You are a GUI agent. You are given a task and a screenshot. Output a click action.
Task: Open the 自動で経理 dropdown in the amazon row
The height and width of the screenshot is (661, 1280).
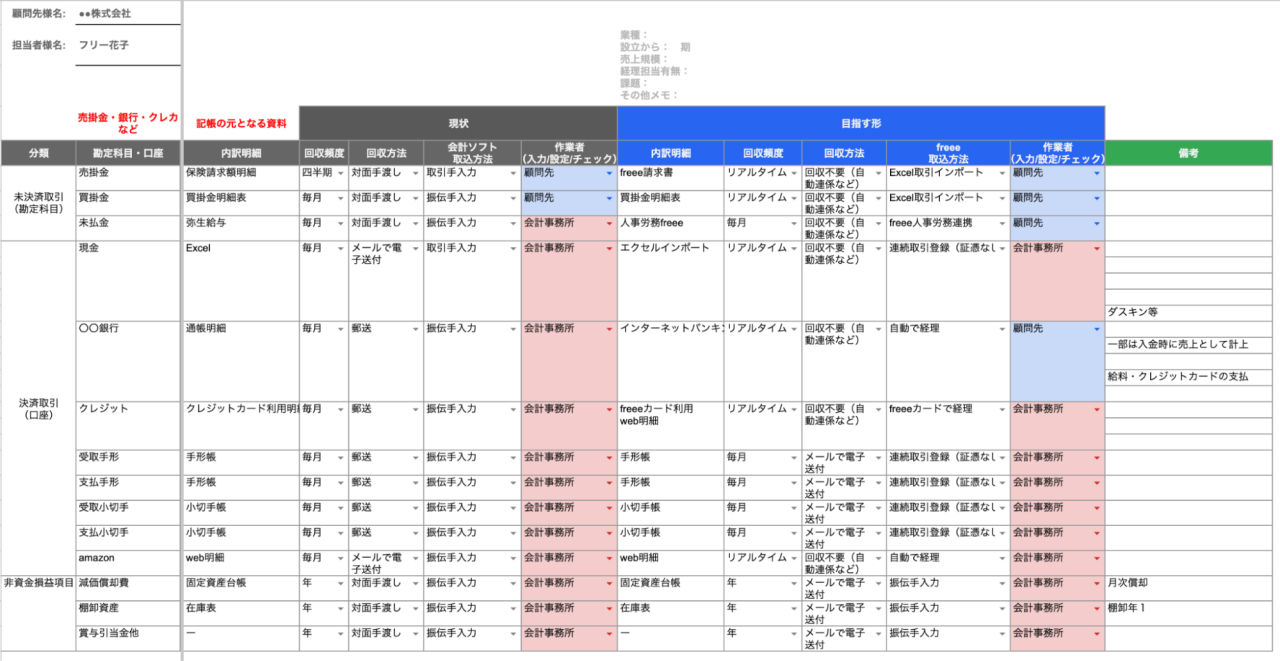(x=1002, y=558)
